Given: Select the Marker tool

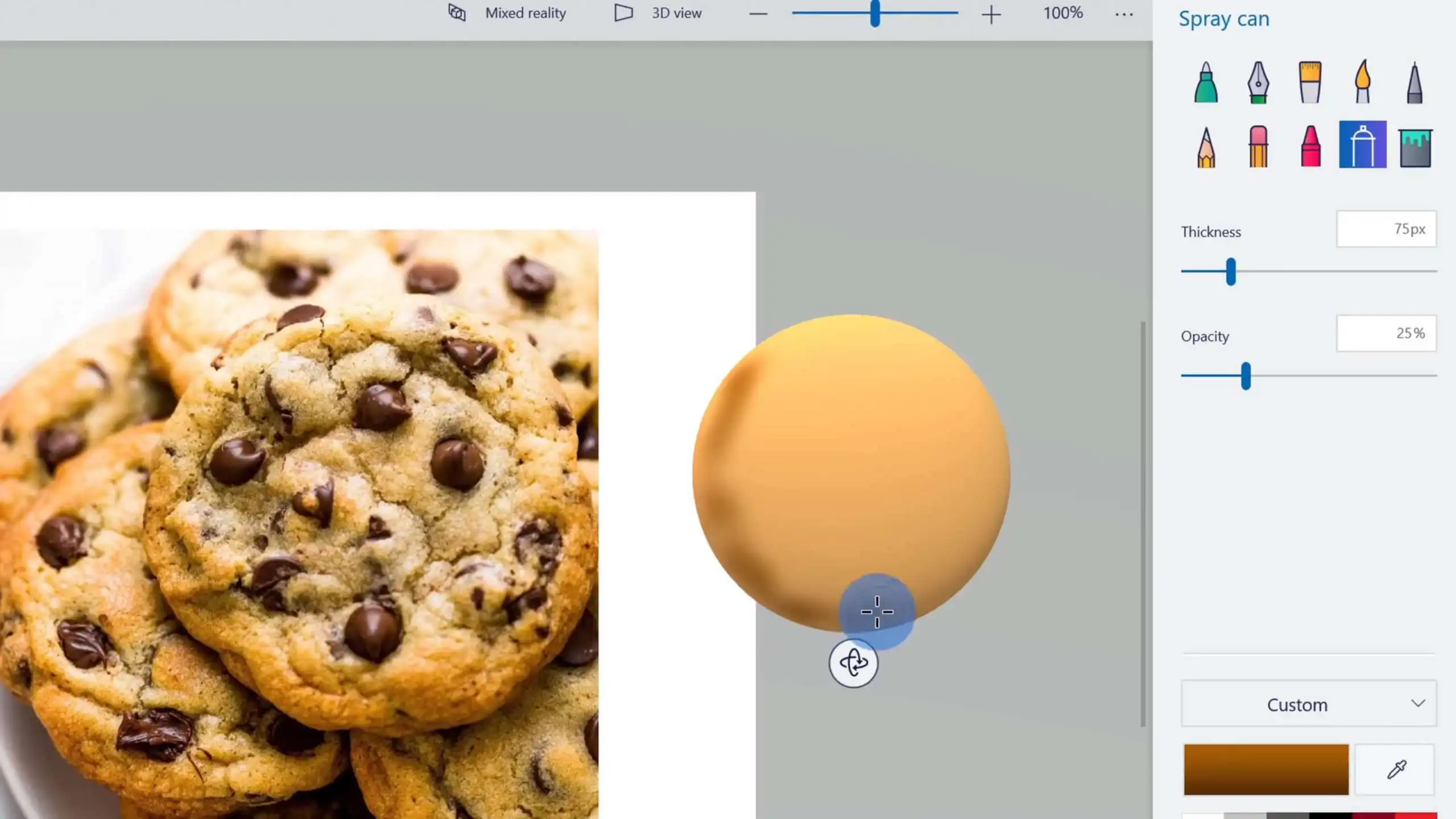Looking at the screenshot, I should pos(1206,82).
